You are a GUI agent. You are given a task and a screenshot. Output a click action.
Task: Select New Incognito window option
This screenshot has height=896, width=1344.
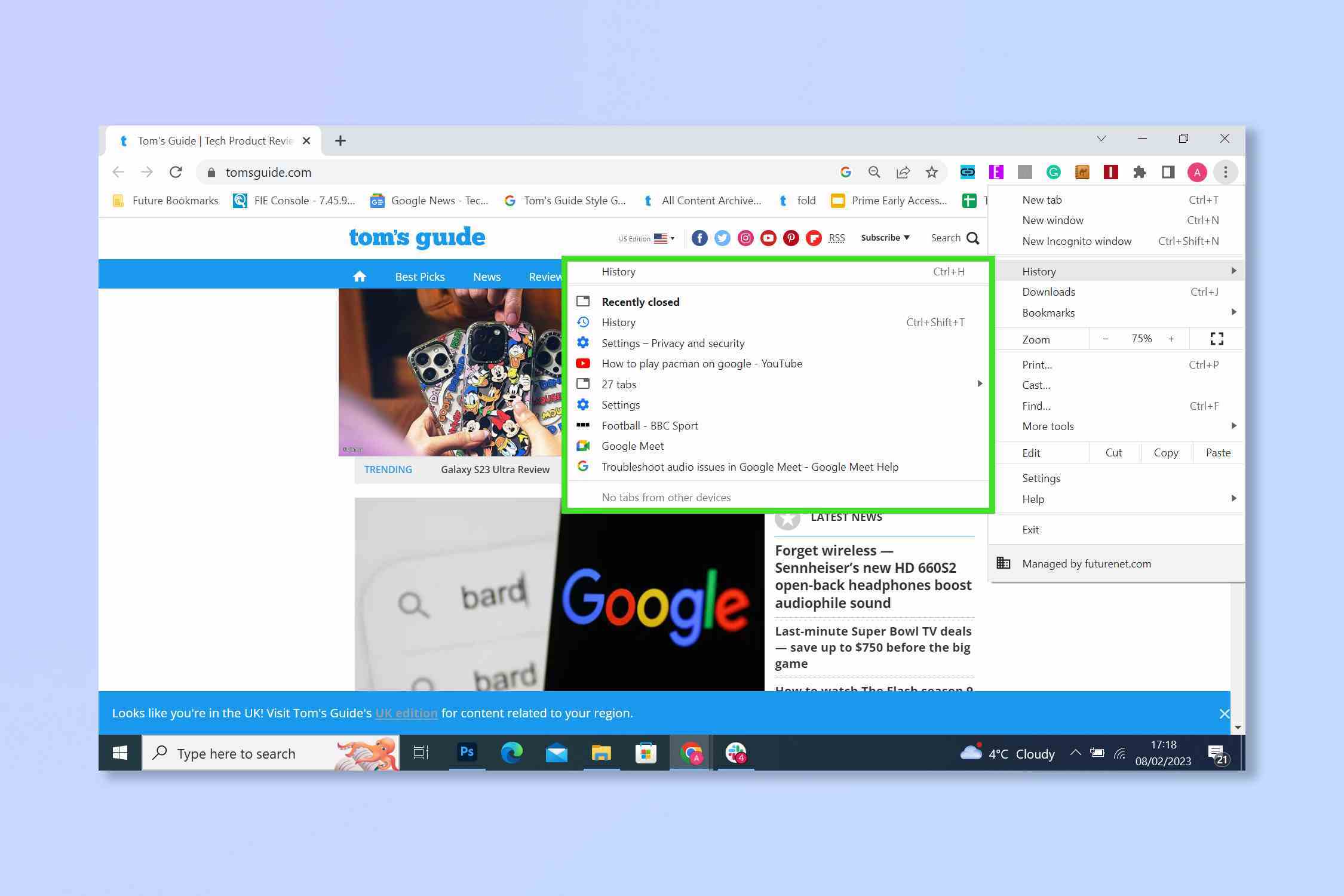pyautogui.click(x=1077, y=241)
